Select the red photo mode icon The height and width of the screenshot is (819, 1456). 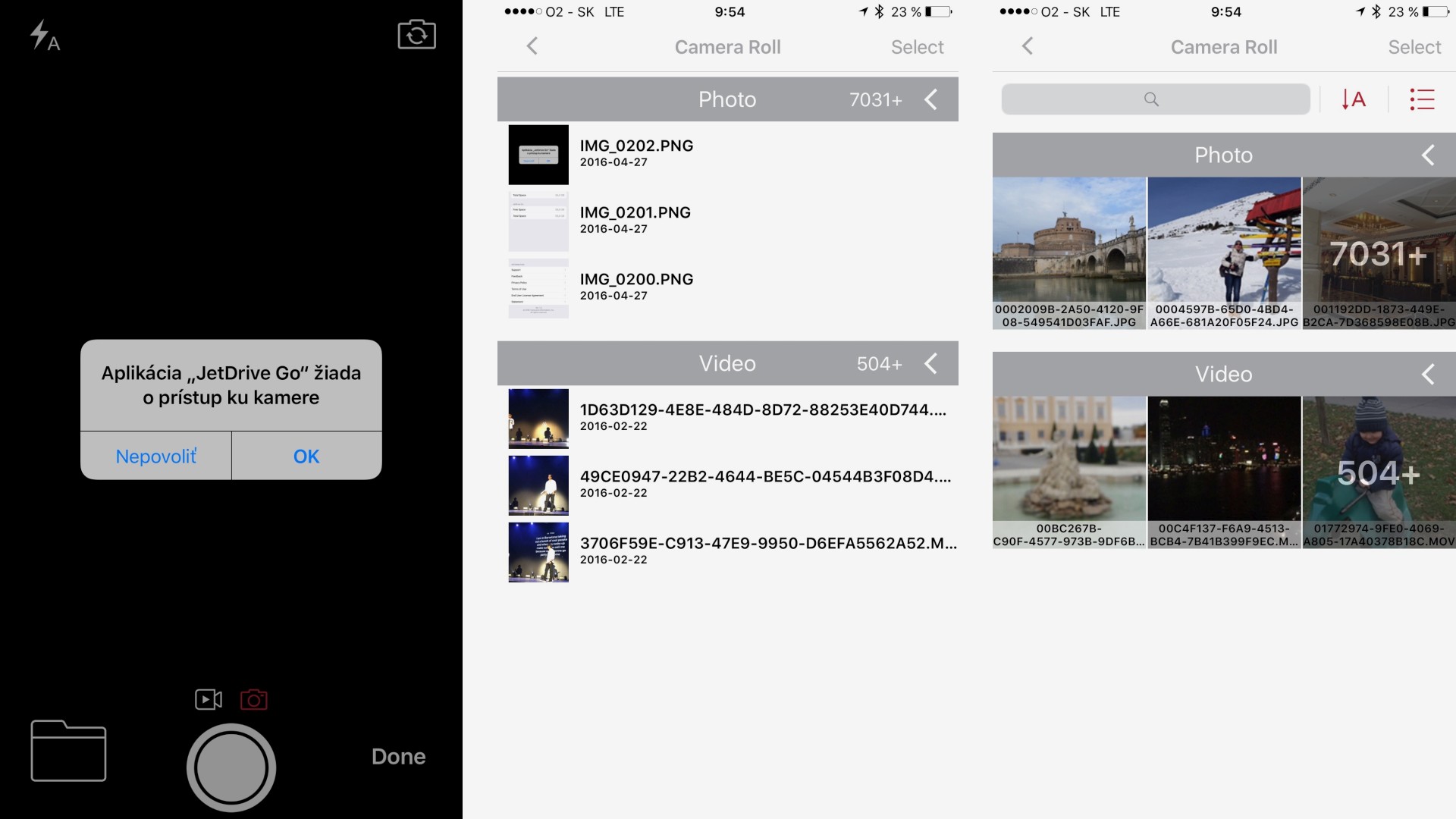click(254, 699)
